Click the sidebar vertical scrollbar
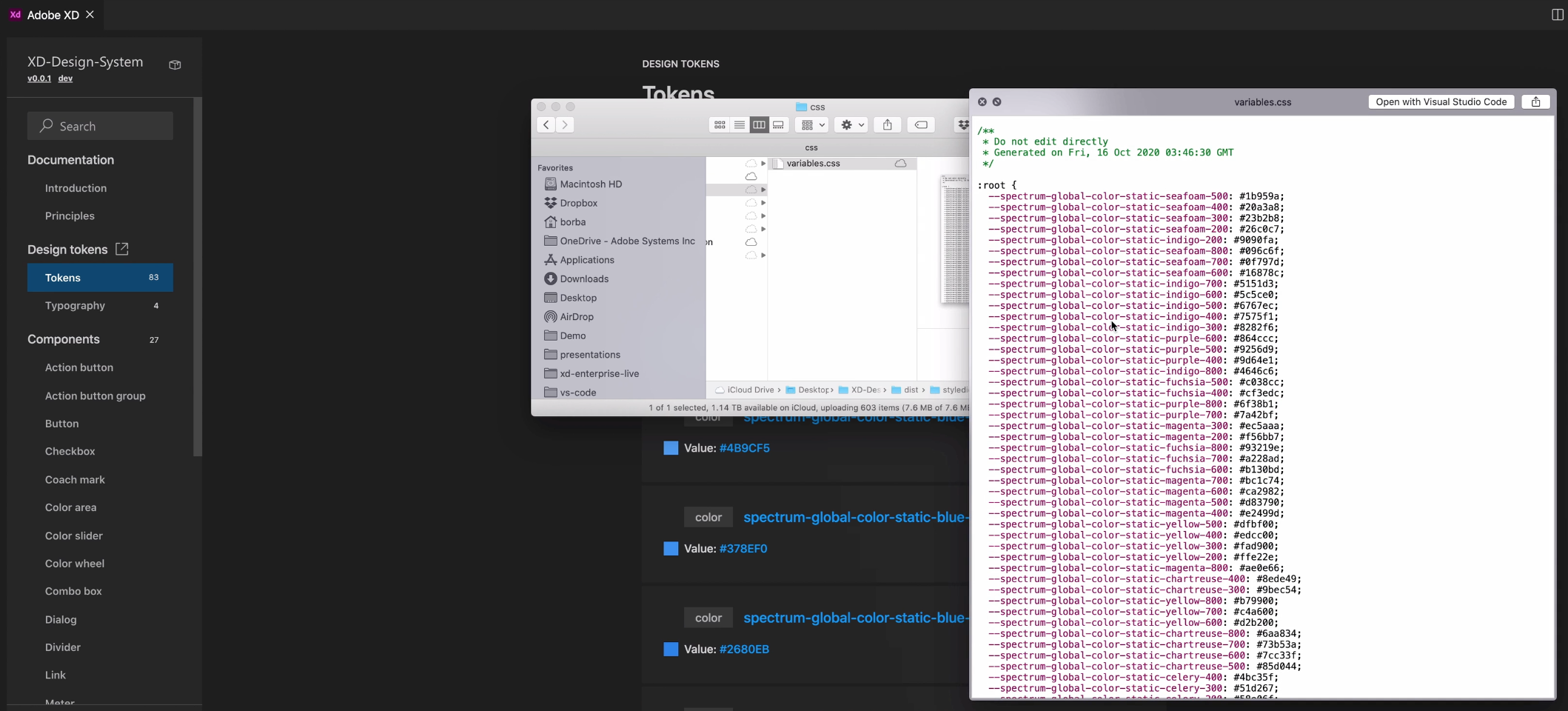Image resolution: width=1568 pixels, height=711 pixels. click(x=198, y=276)
